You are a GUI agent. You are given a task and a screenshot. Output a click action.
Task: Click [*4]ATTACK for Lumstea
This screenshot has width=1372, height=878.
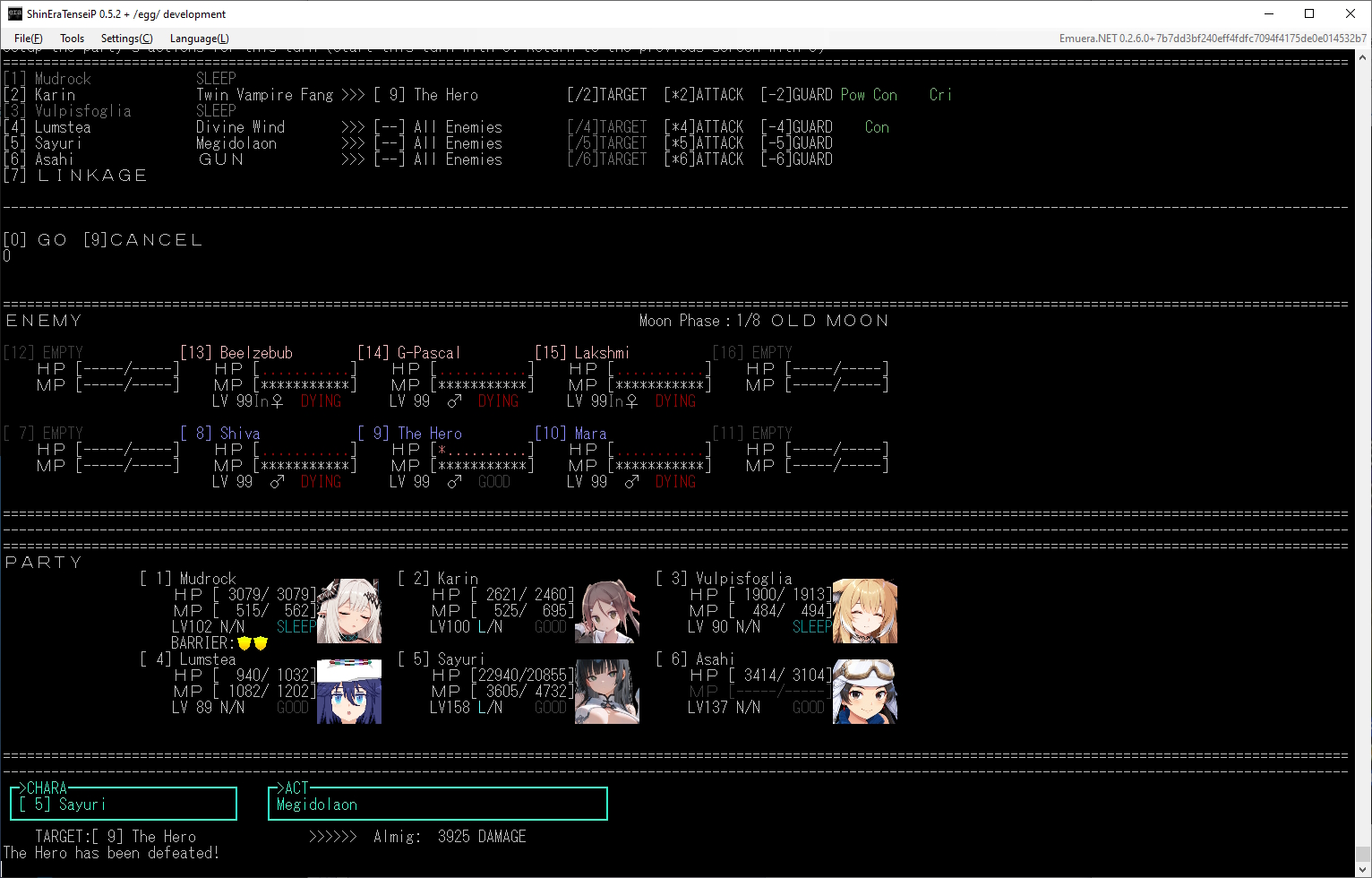tap(704, 127)
